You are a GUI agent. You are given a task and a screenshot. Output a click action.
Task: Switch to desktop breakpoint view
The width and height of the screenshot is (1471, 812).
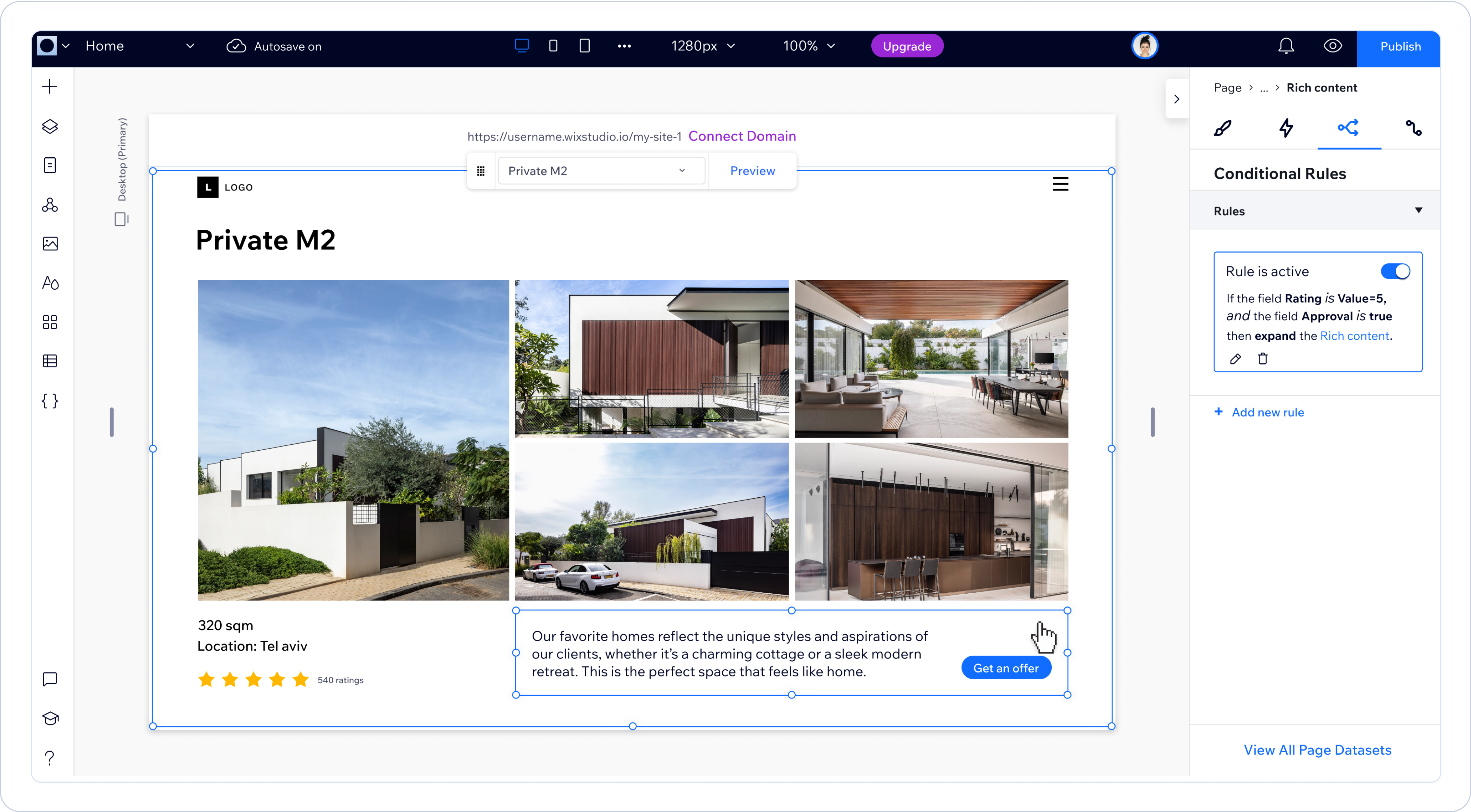[521, 46]
